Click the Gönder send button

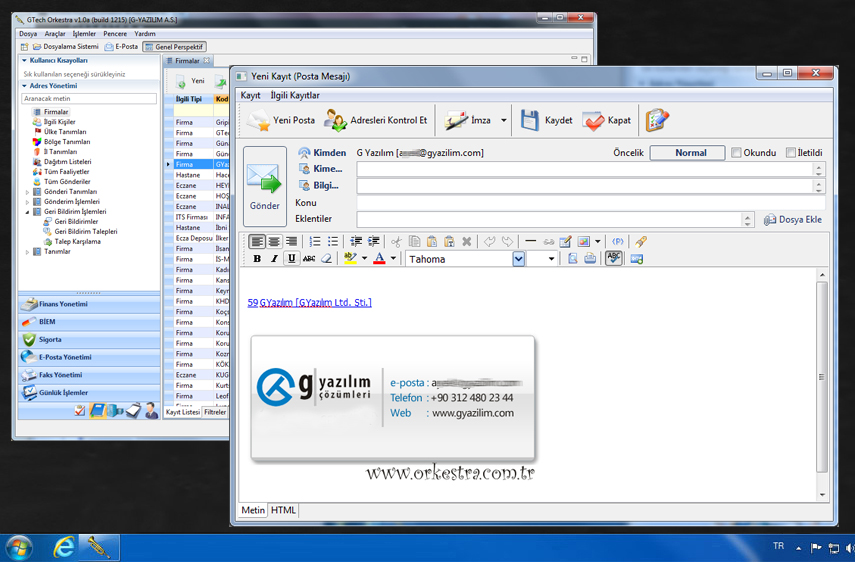(x=264, y=186)
